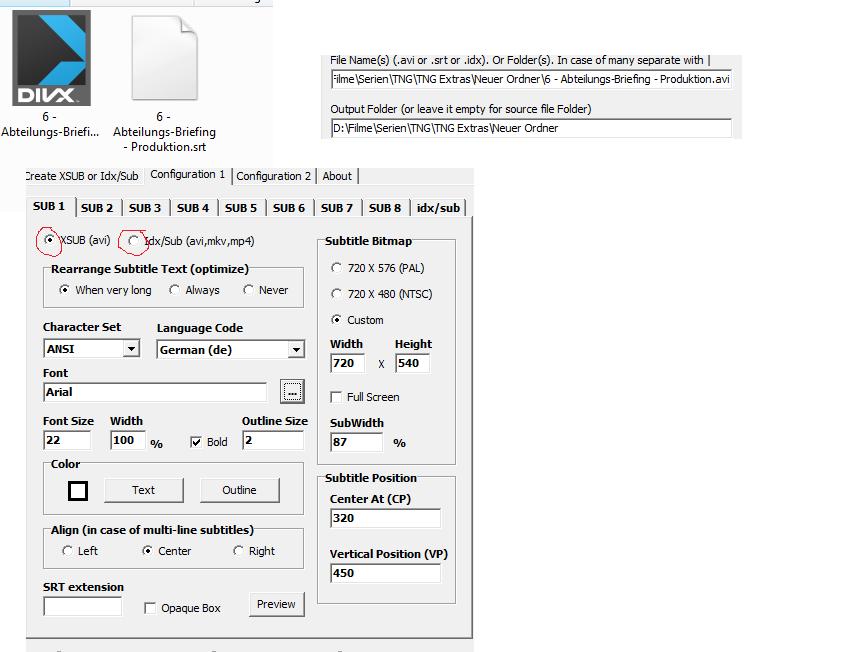Viewport: 853px width, 652px height.
Task: Open the About tab
Action: coord(337,176)
